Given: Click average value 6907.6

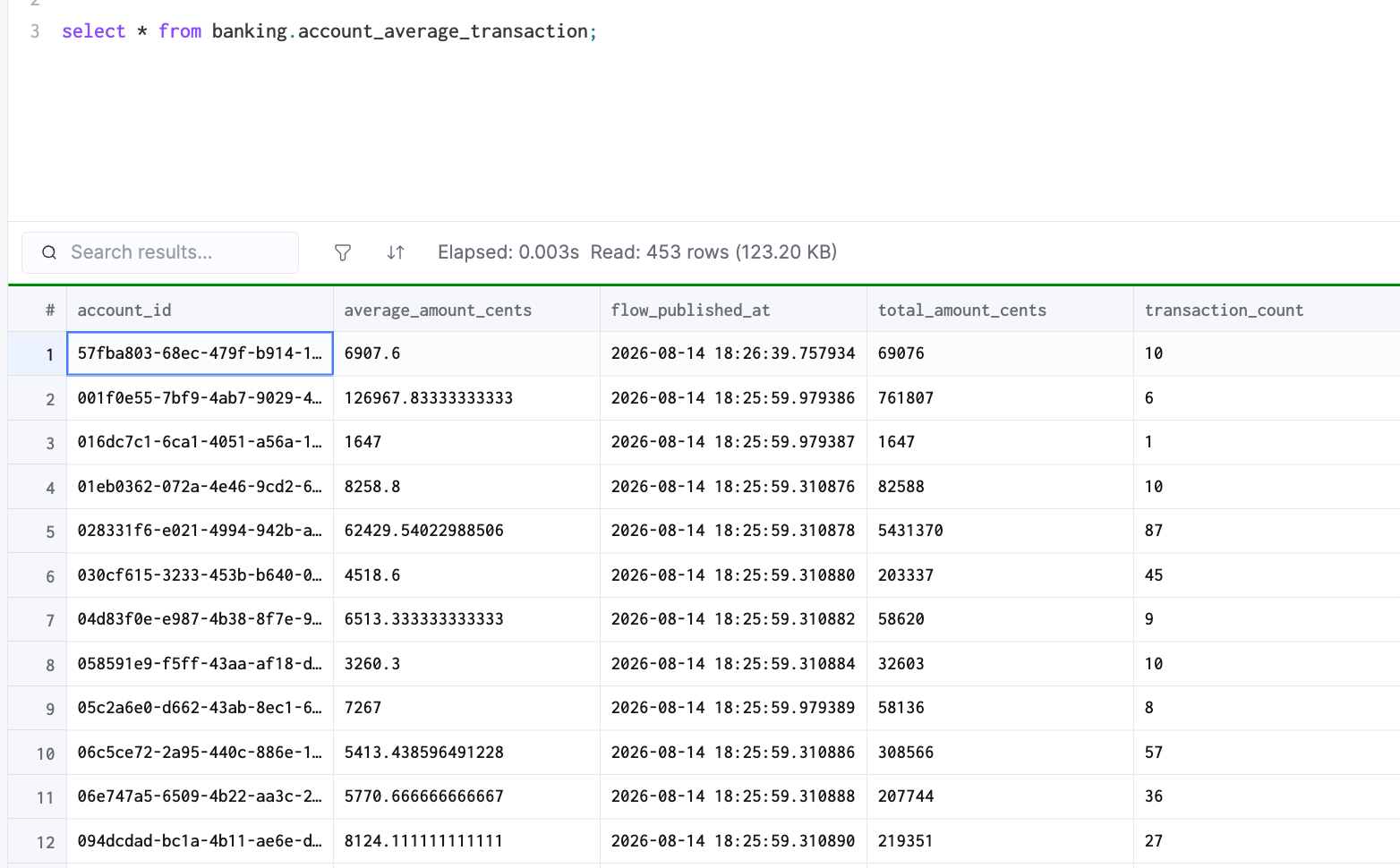Looking at the screenshot, I should 372,353.
